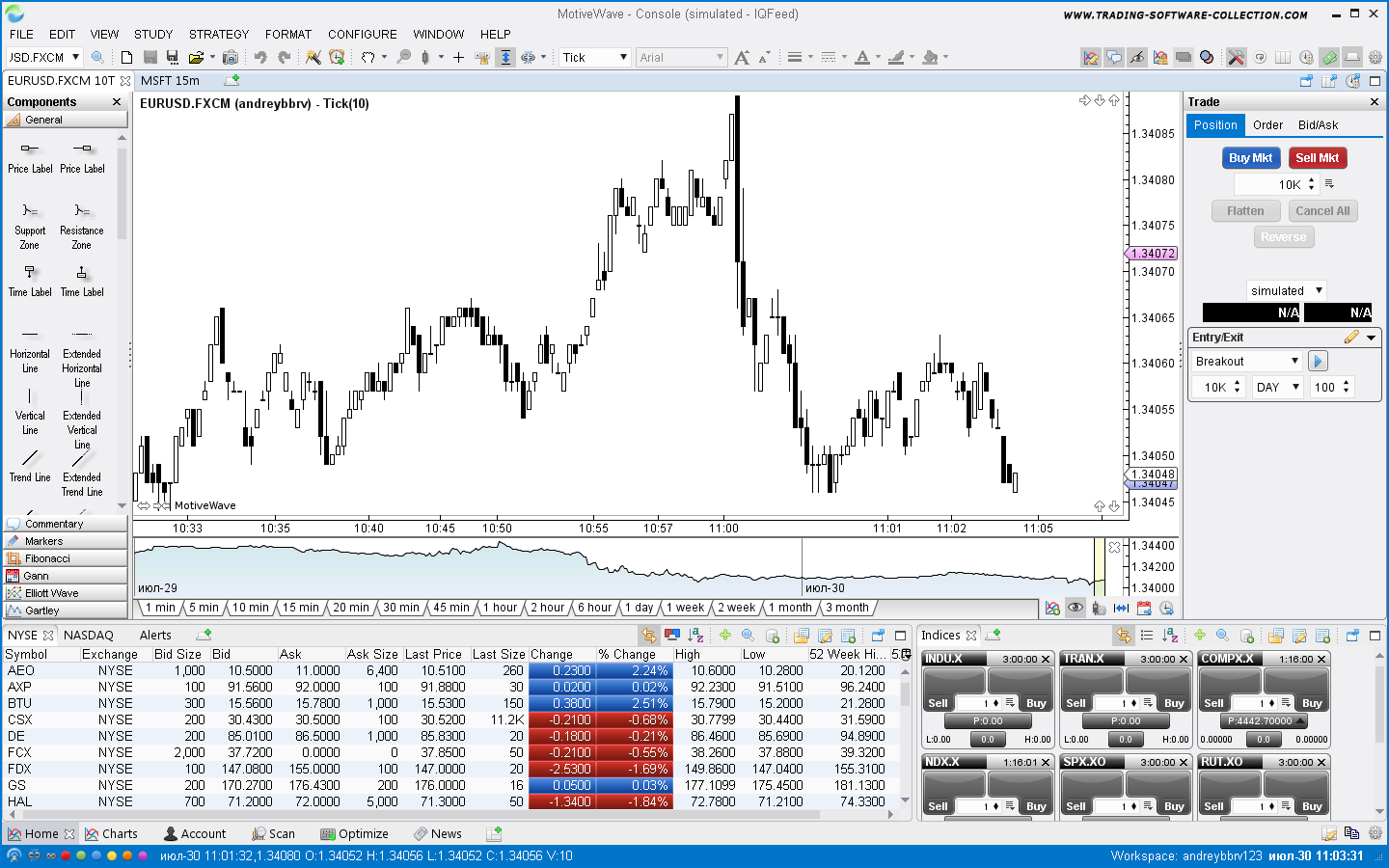Screen dimensions: 1389x868
Task: Toggle the lock scale vertical arrows button
Action: (505, 58)
